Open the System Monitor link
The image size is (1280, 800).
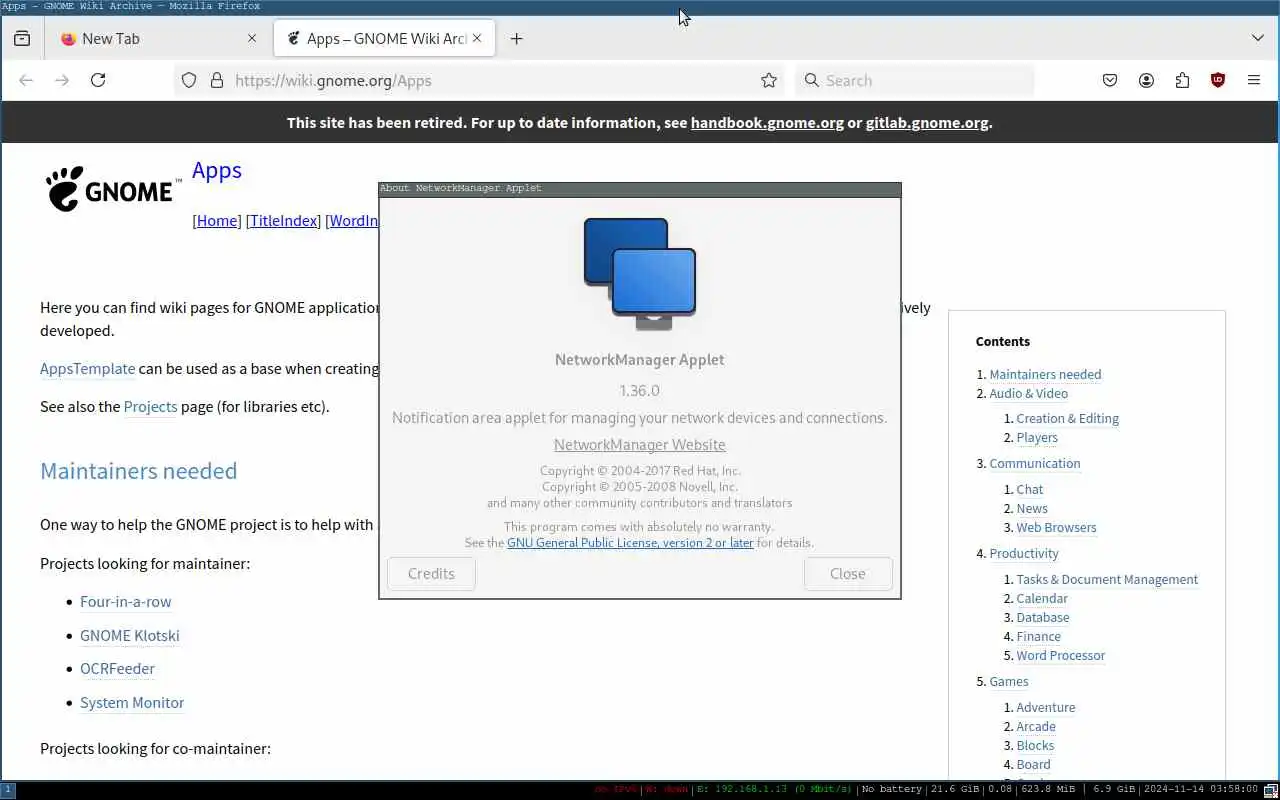click(x=132, y=703)
